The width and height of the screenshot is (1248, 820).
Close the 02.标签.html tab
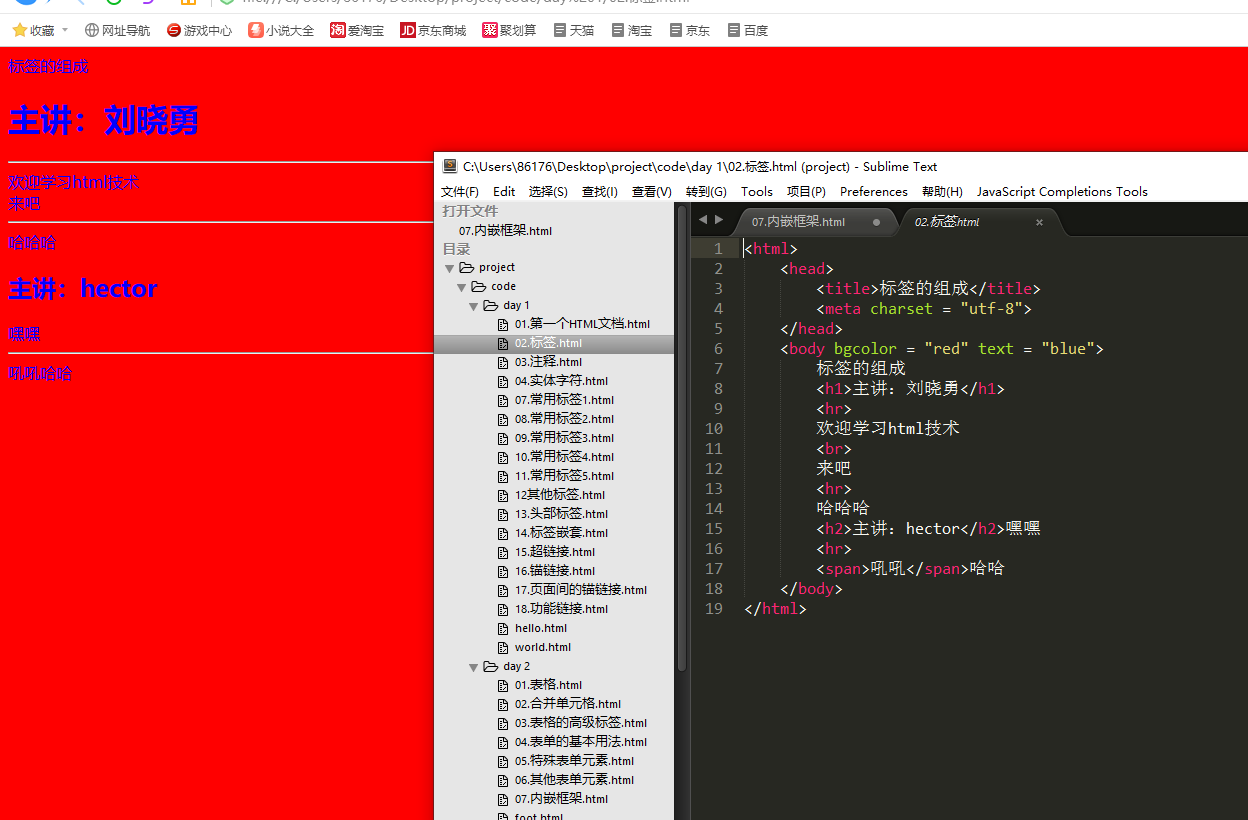pos(1039,222)
